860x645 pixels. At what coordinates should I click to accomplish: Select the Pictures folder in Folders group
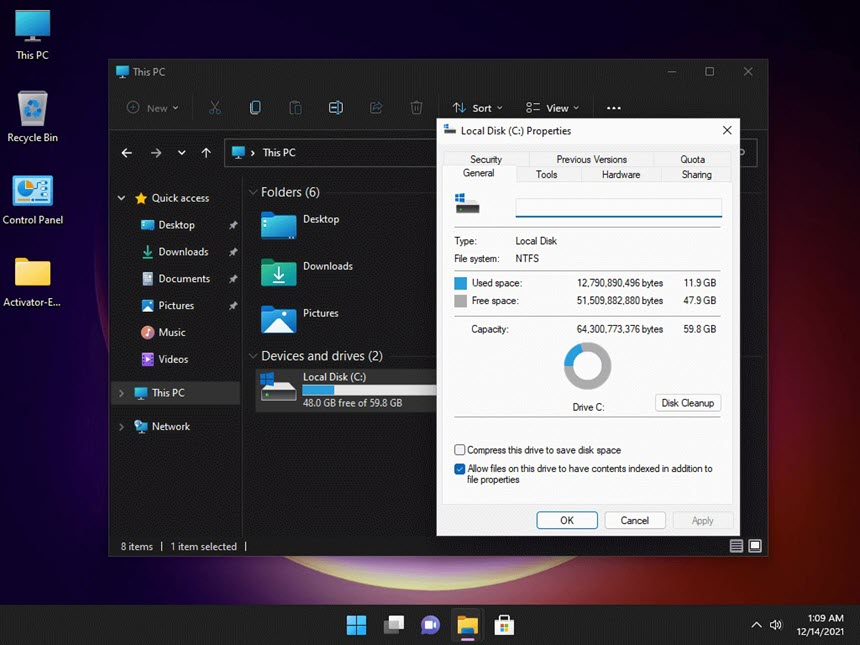click(x=301, y=319)
